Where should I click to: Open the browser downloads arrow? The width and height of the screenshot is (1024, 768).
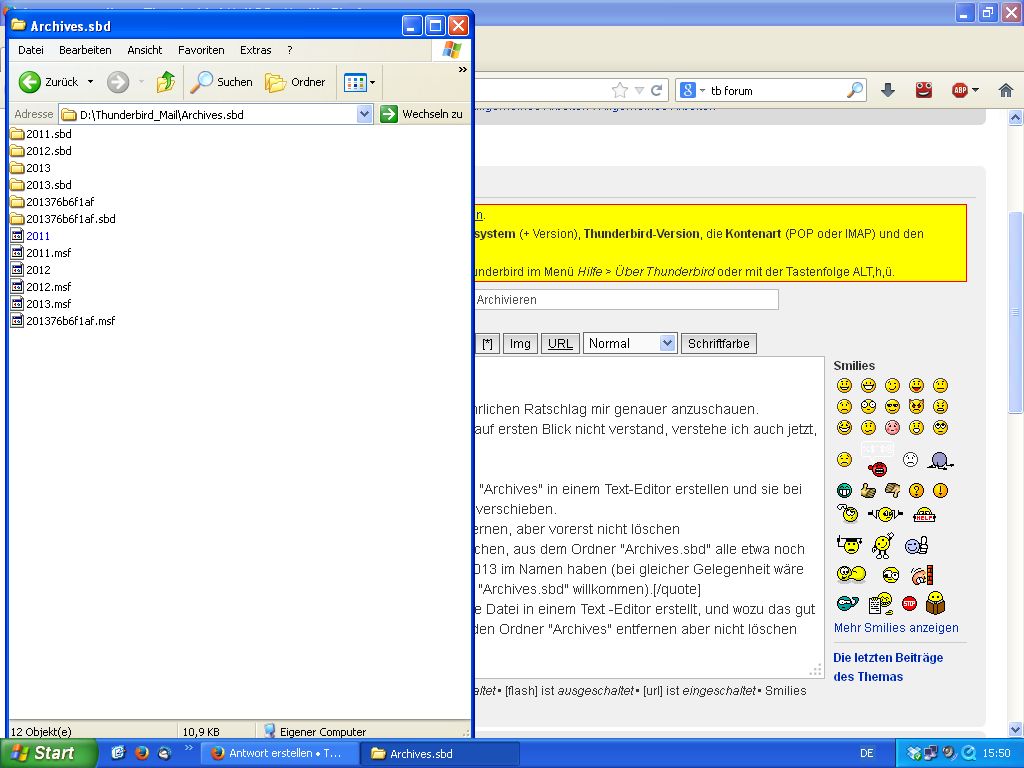(x=888, y=90)
